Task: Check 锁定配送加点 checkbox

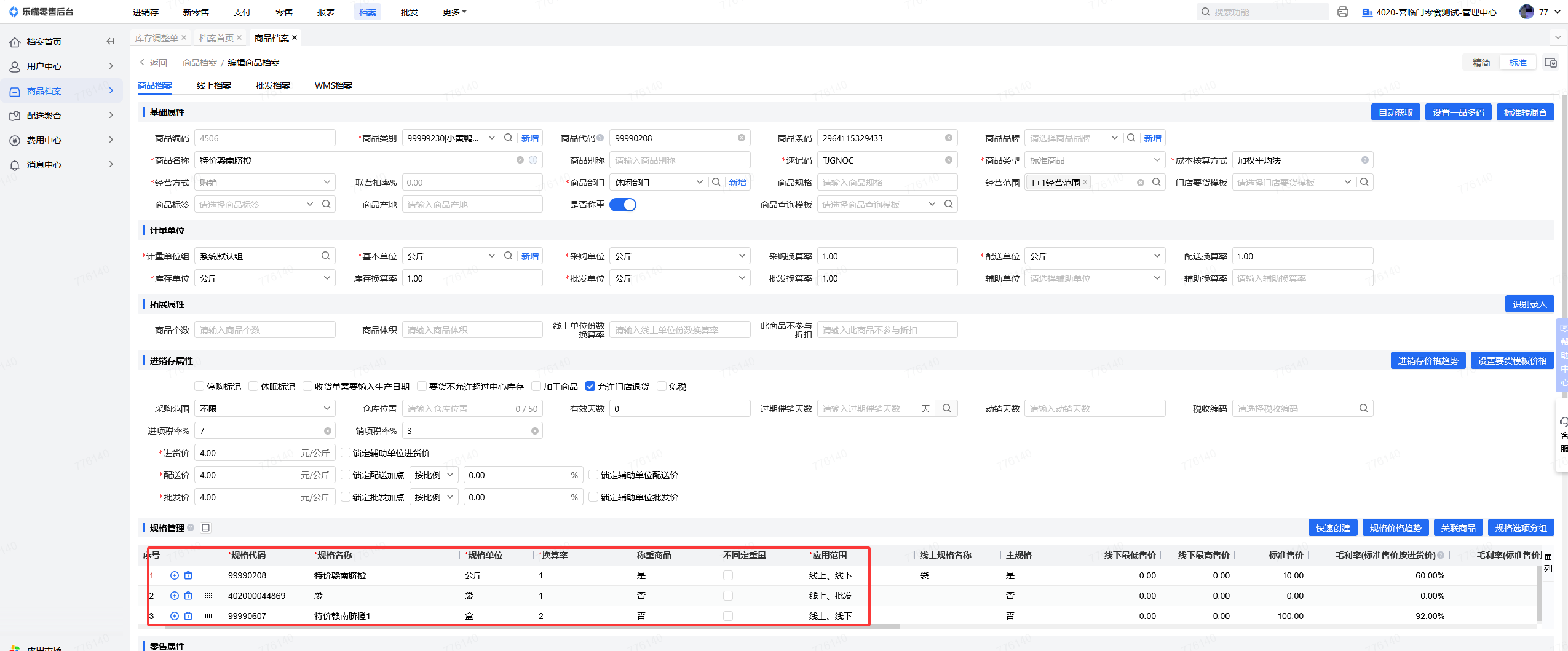Action: 346,475
